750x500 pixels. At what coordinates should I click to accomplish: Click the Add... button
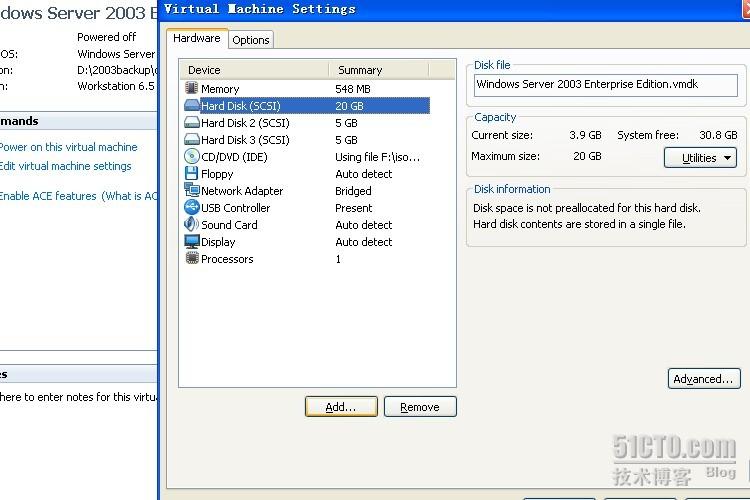(x=341, y=407)
